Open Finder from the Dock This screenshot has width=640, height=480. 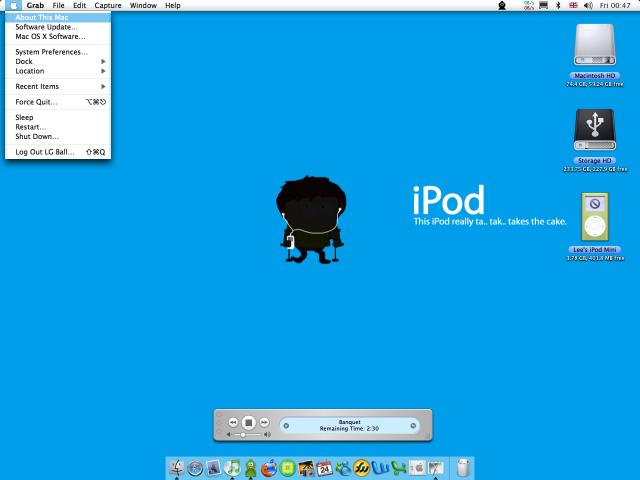(x=177, y=468)
